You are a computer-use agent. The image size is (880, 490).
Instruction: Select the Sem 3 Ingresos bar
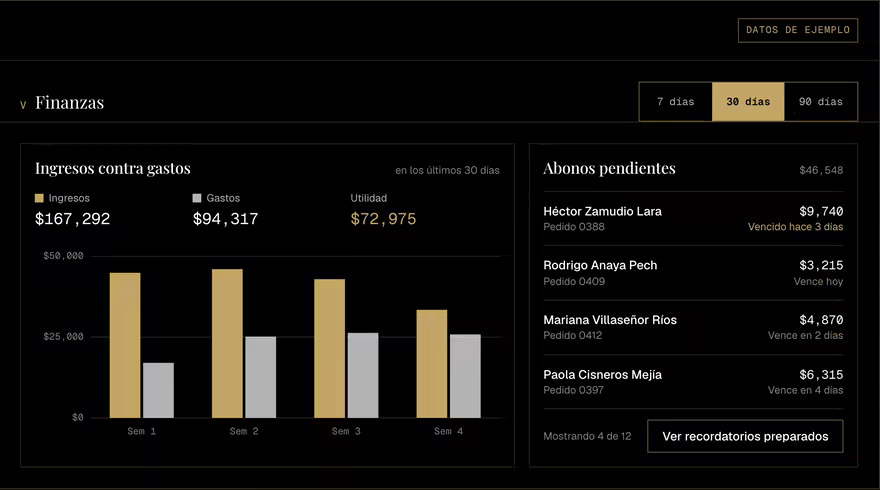pyautogui.click(x=329, y=349)
